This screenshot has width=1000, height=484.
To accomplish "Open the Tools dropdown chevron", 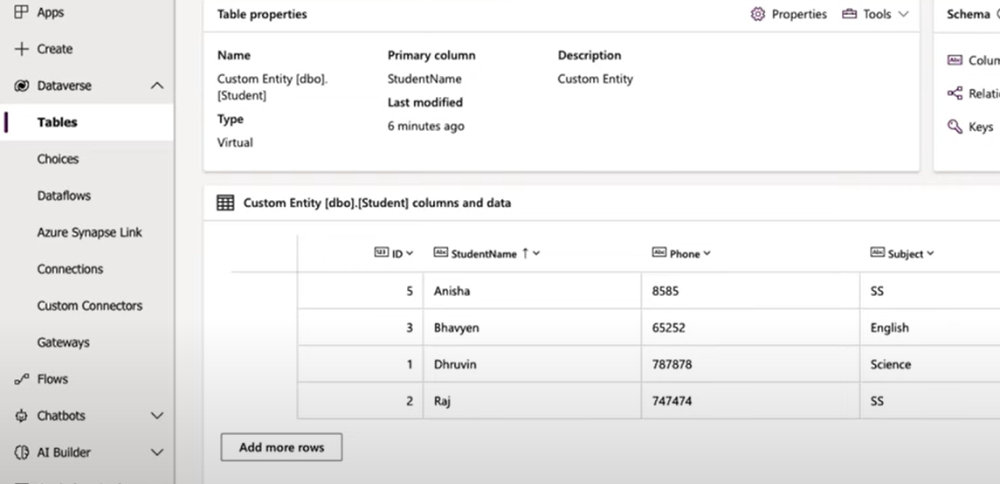I will pos(903,14).
